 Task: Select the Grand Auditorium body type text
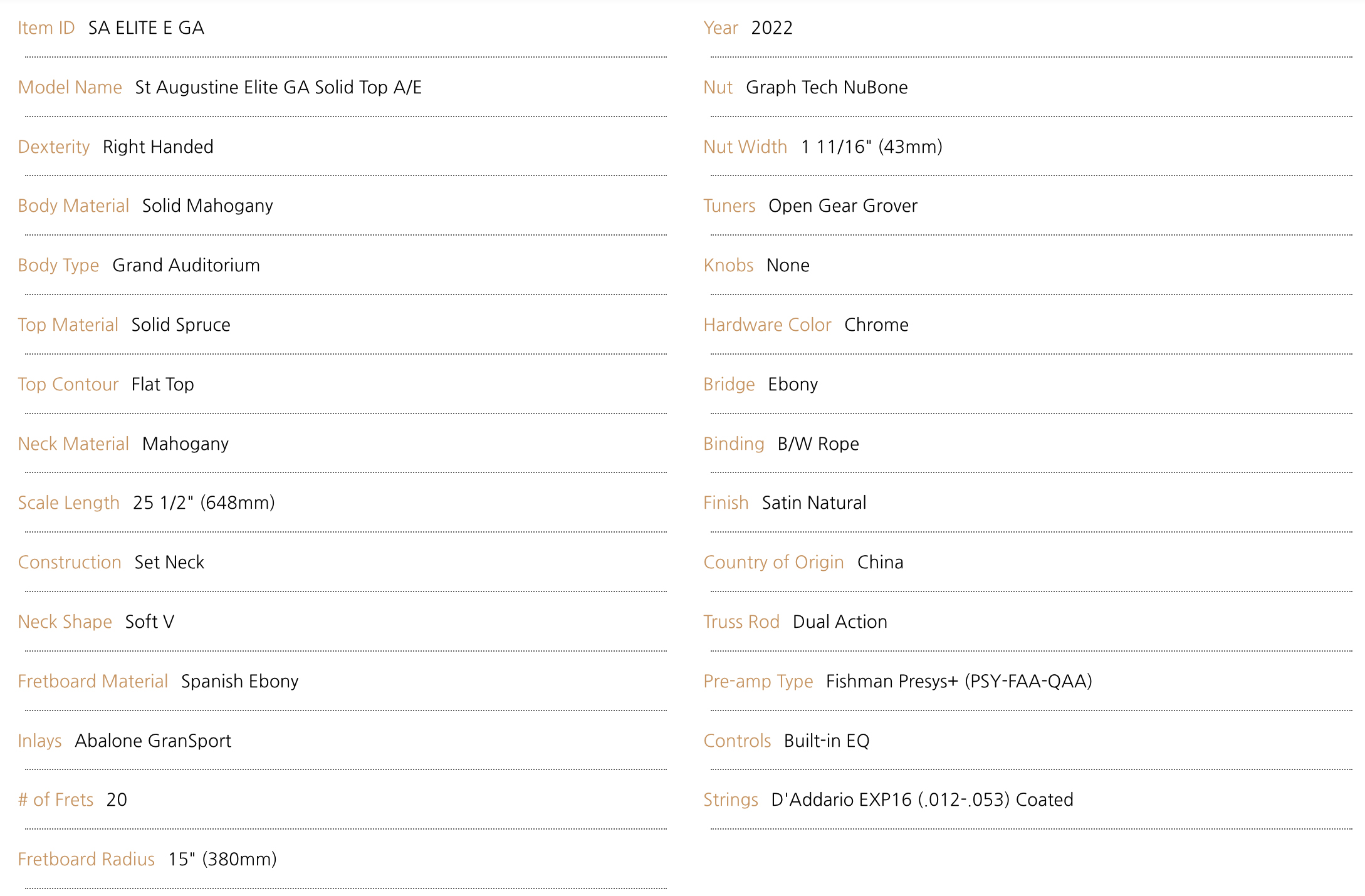click(x=186, y=265)
